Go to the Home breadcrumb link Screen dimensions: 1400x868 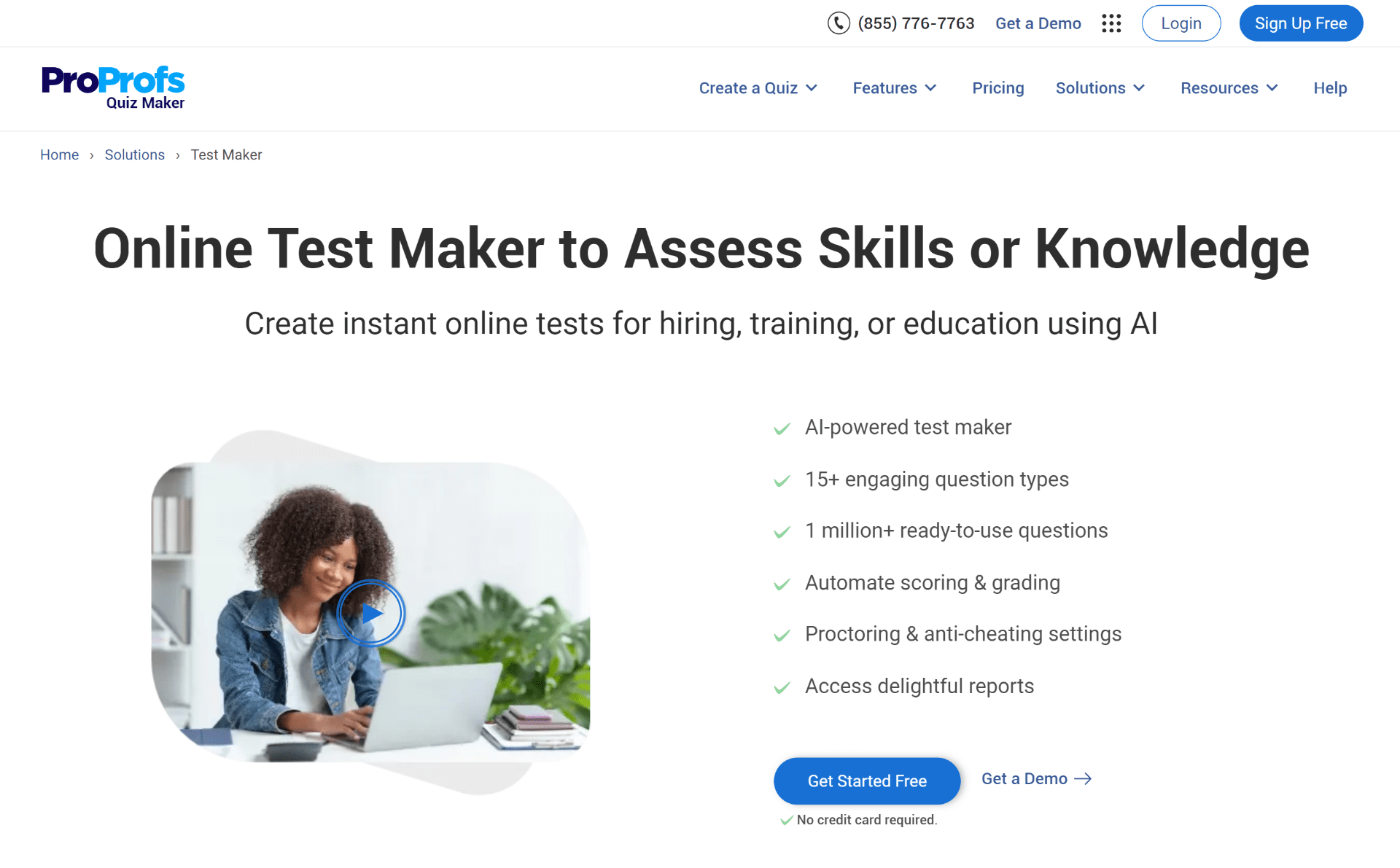[59, 155]
